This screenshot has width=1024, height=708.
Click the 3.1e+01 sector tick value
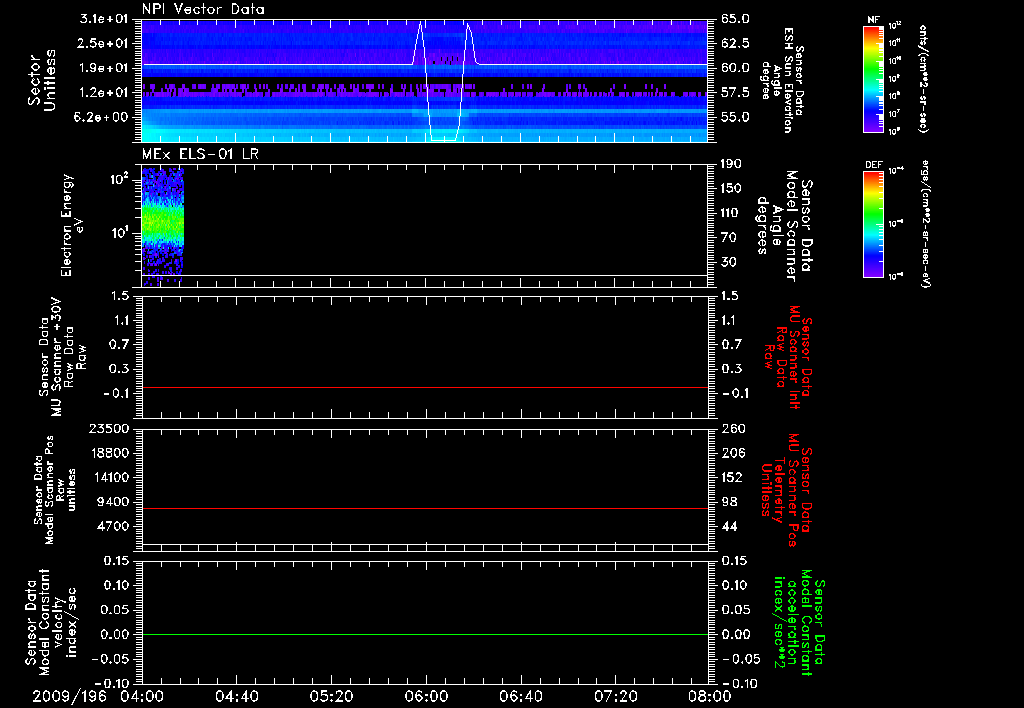click(x=104, y=19)
